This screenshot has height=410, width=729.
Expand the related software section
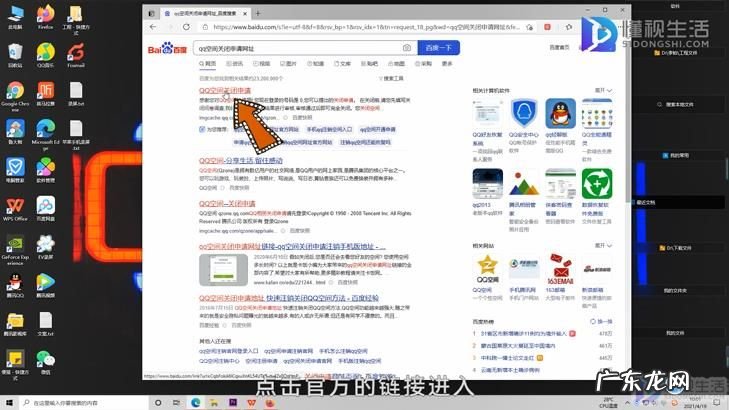603,90
